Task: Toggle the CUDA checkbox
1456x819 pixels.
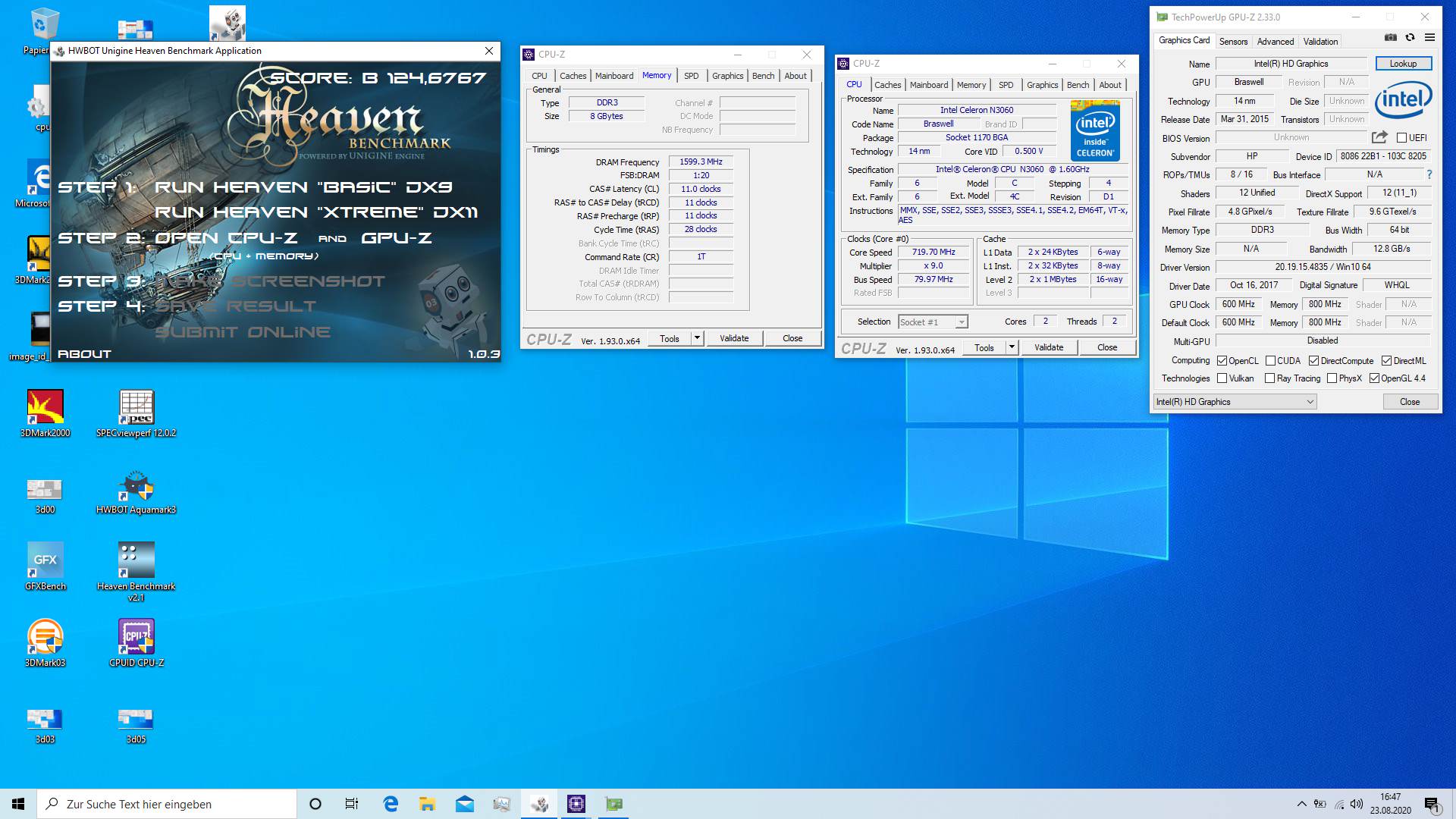Action: pyautogui.click(x=1270, y=361)
